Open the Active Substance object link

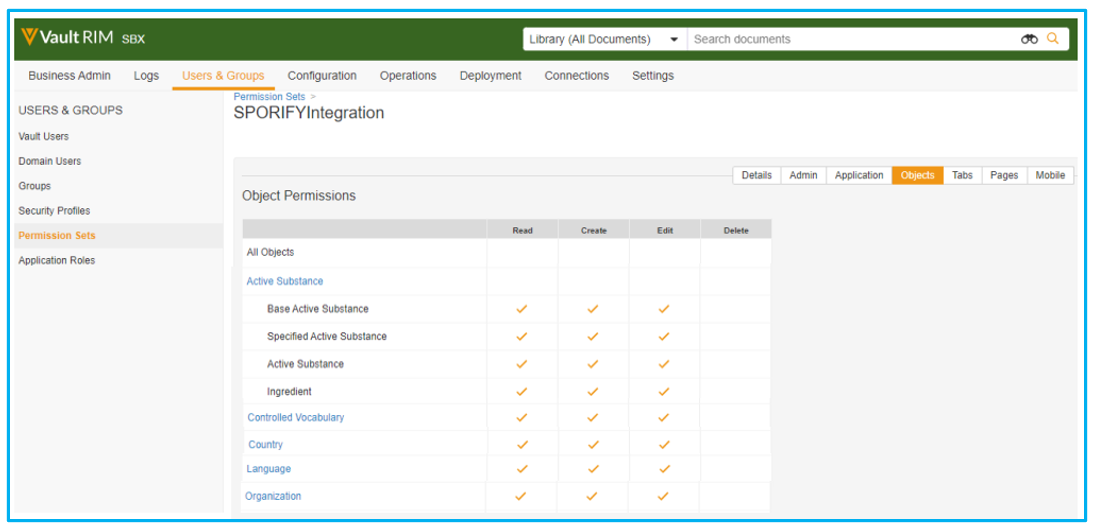click(285, 281)
